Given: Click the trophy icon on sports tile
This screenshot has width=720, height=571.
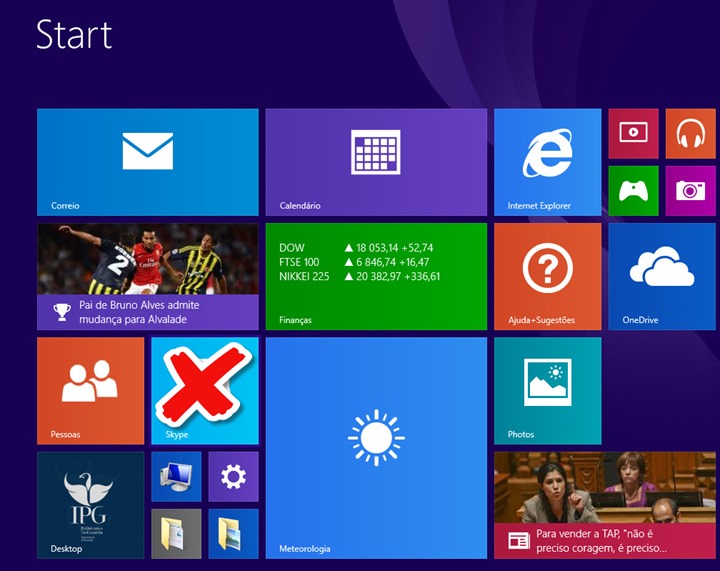Looking at the screenshot, I should 62,312.
